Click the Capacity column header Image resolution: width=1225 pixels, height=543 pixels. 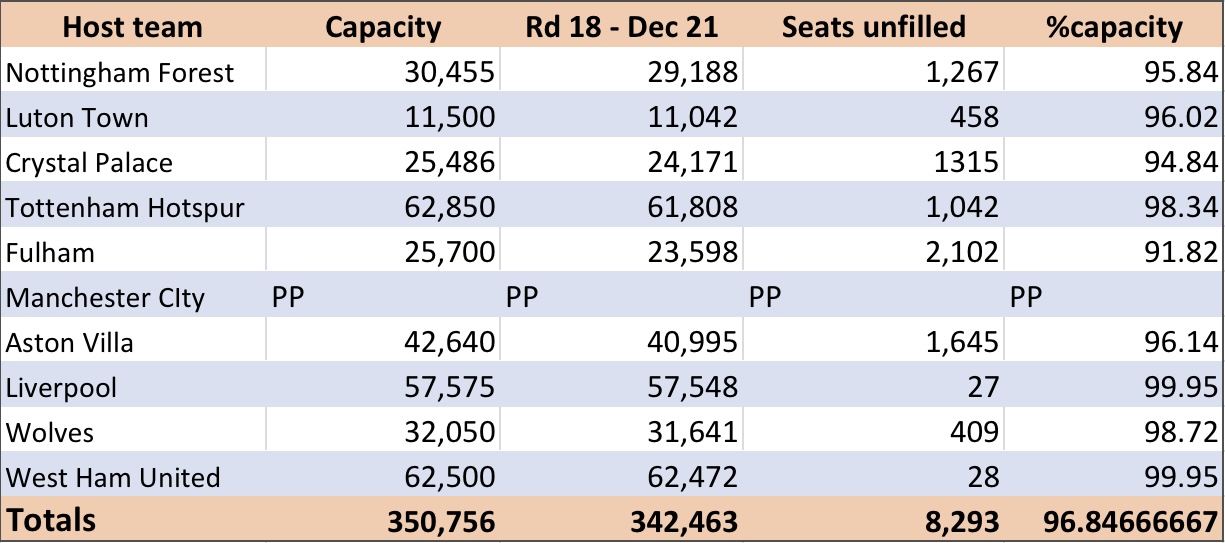click(x=383, y=26)
